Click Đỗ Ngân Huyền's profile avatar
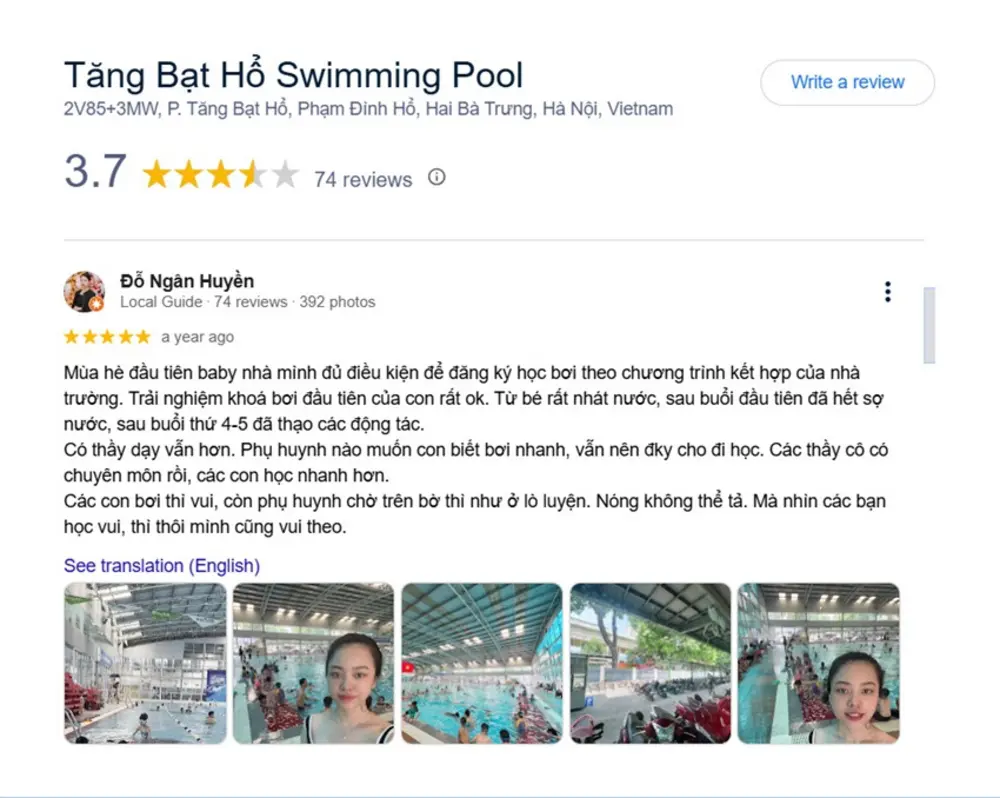The width and height of the screenshot is (1000, 798). pyautogui.click(x=84, y=292)
